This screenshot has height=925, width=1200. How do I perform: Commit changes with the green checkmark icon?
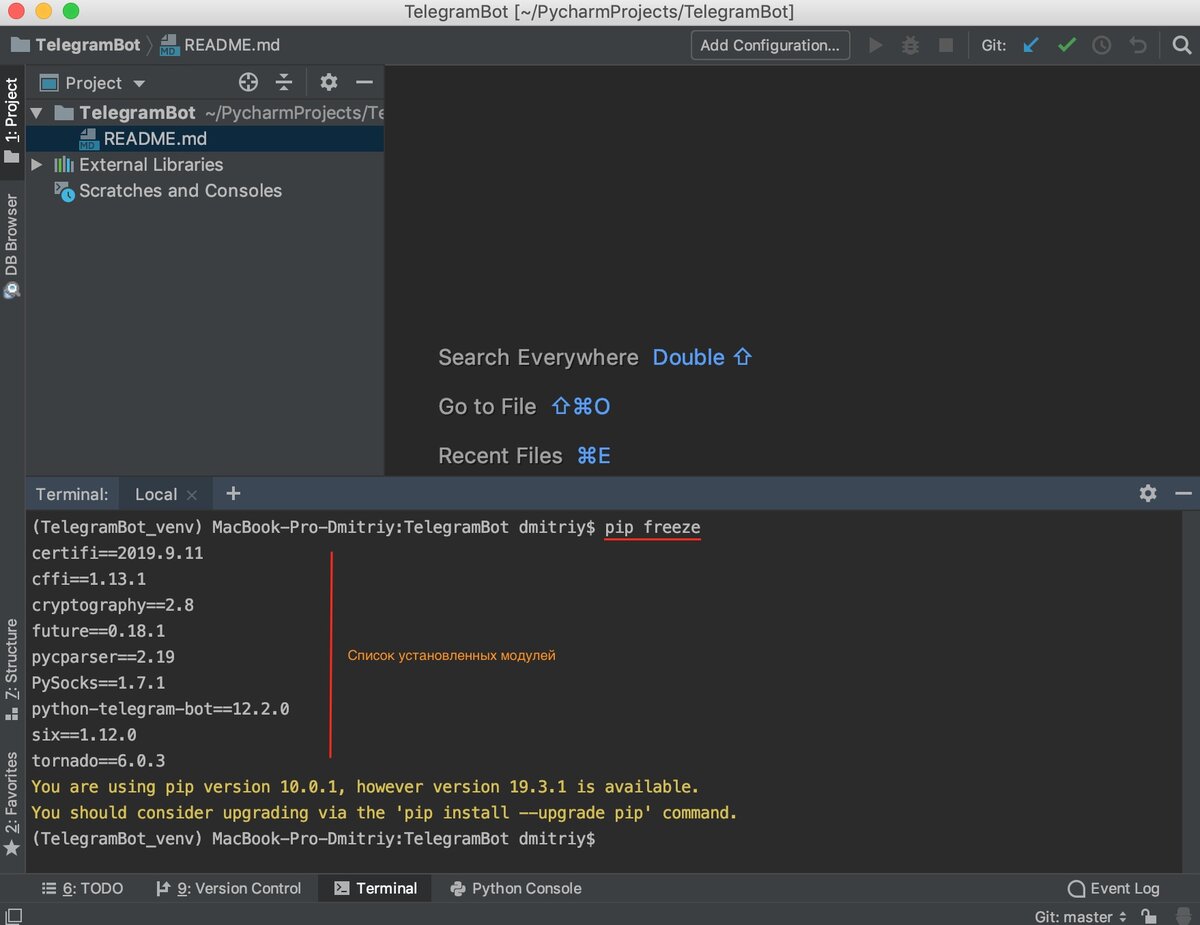(1067, 45)
